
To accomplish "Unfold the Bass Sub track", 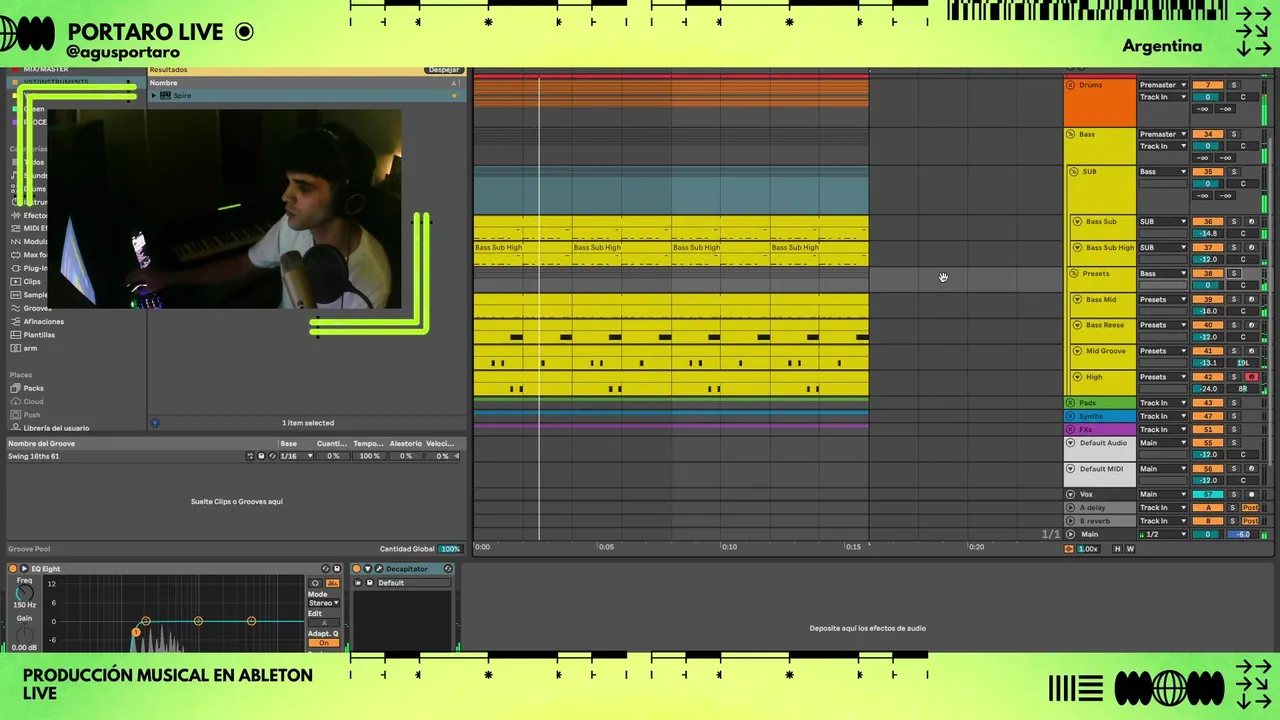I will point(1078,222).
